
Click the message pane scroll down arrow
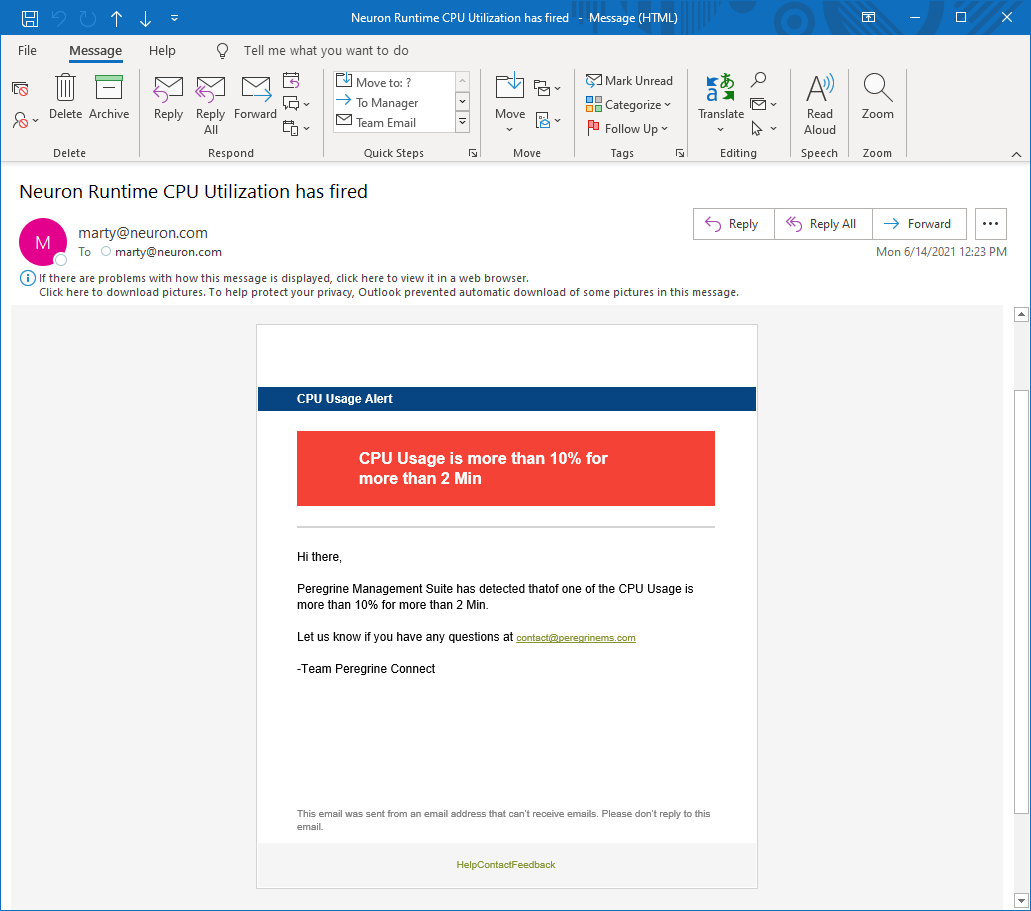(1021, 900)
